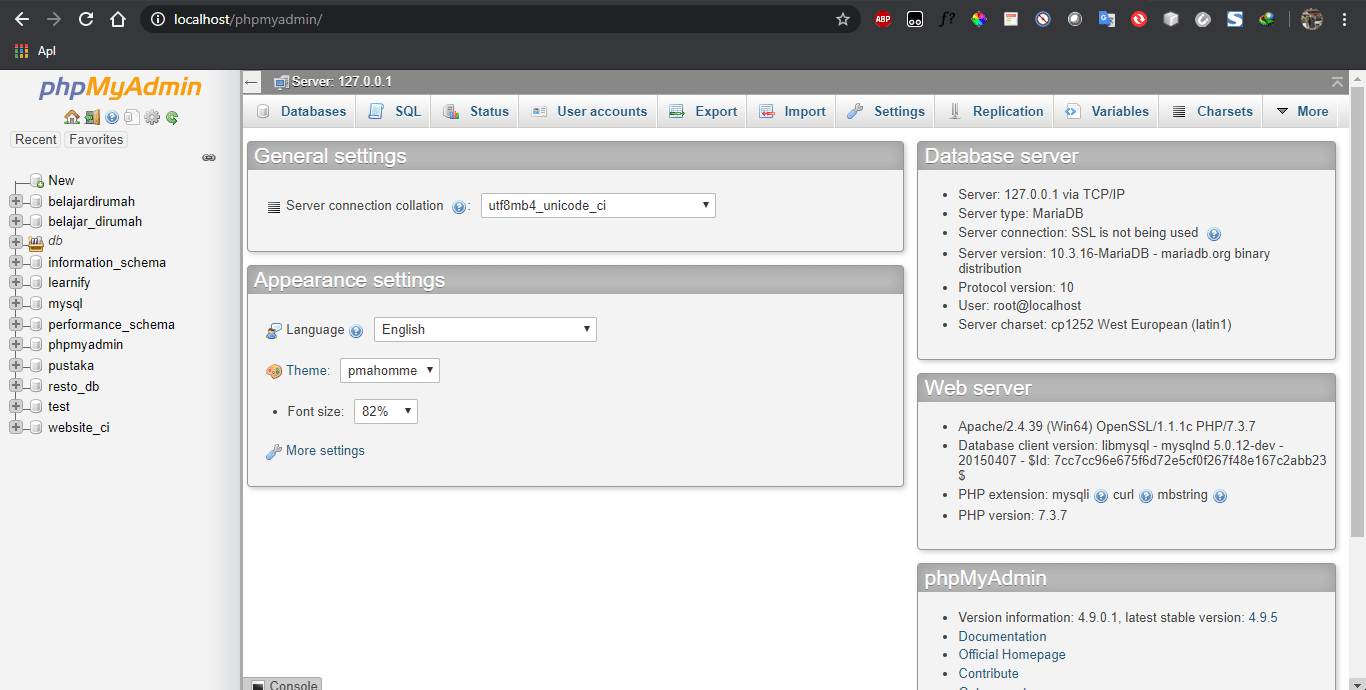
Task: Reload the navigation panel green arrow
Action: point(172,117)
